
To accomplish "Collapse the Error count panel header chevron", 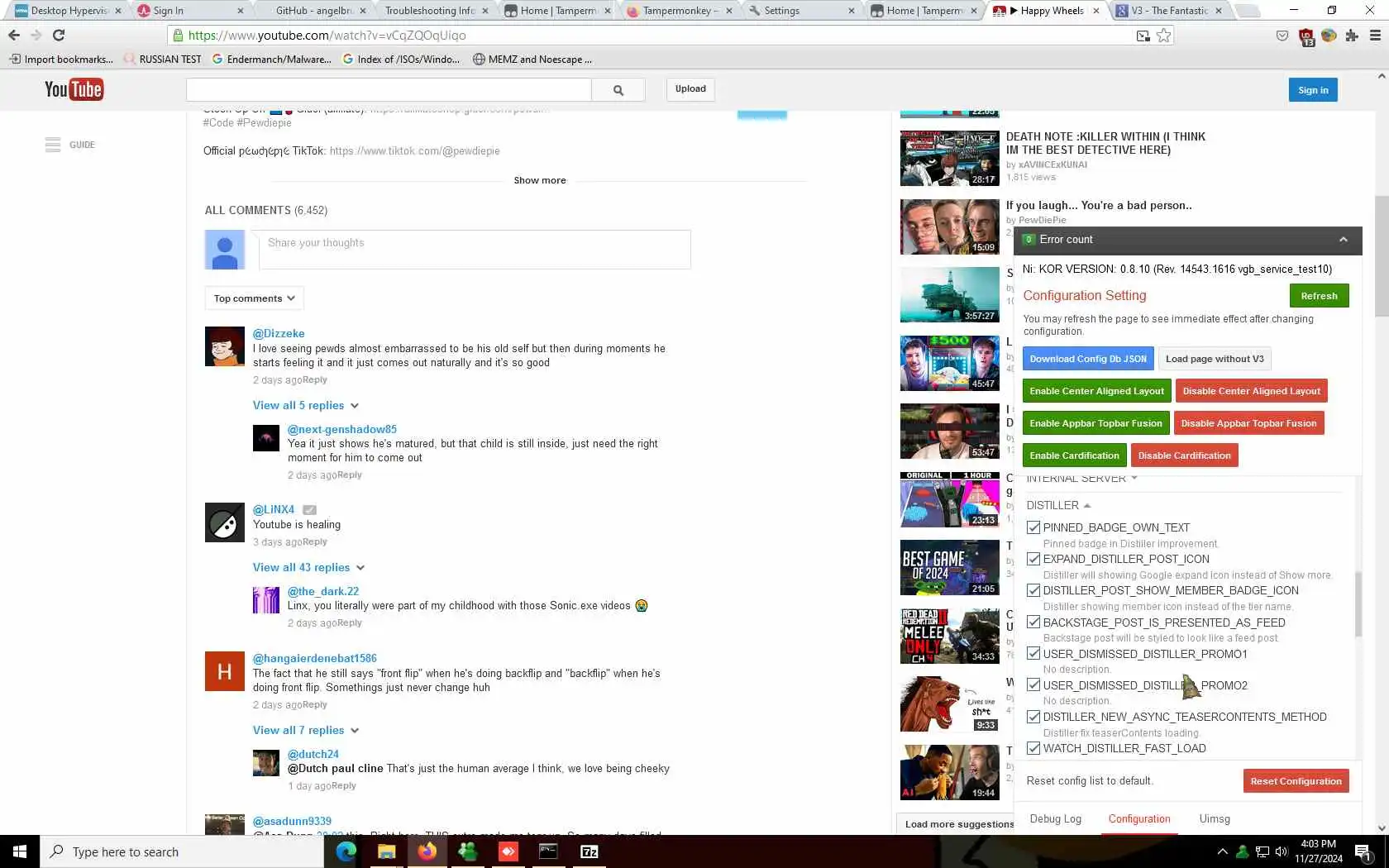I will [1344, 240].
